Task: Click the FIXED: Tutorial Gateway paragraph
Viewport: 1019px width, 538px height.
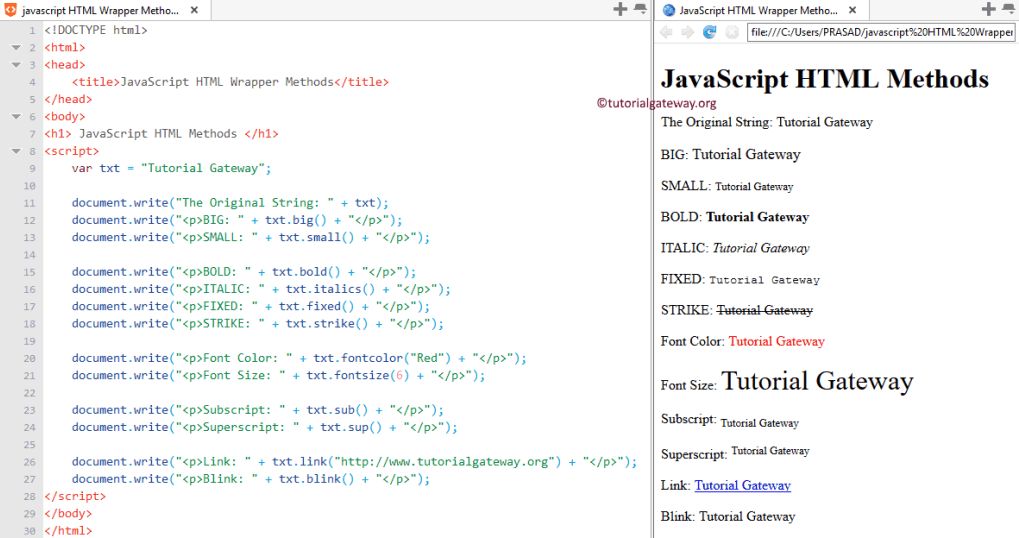Action: 740,279
